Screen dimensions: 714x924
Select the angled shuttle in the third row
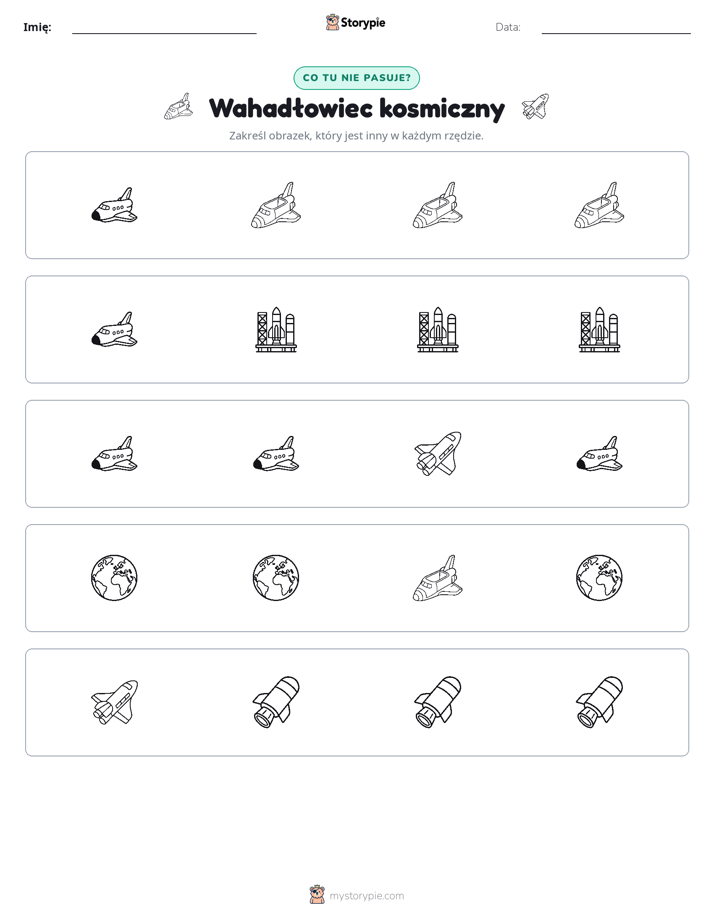[438, 454]
